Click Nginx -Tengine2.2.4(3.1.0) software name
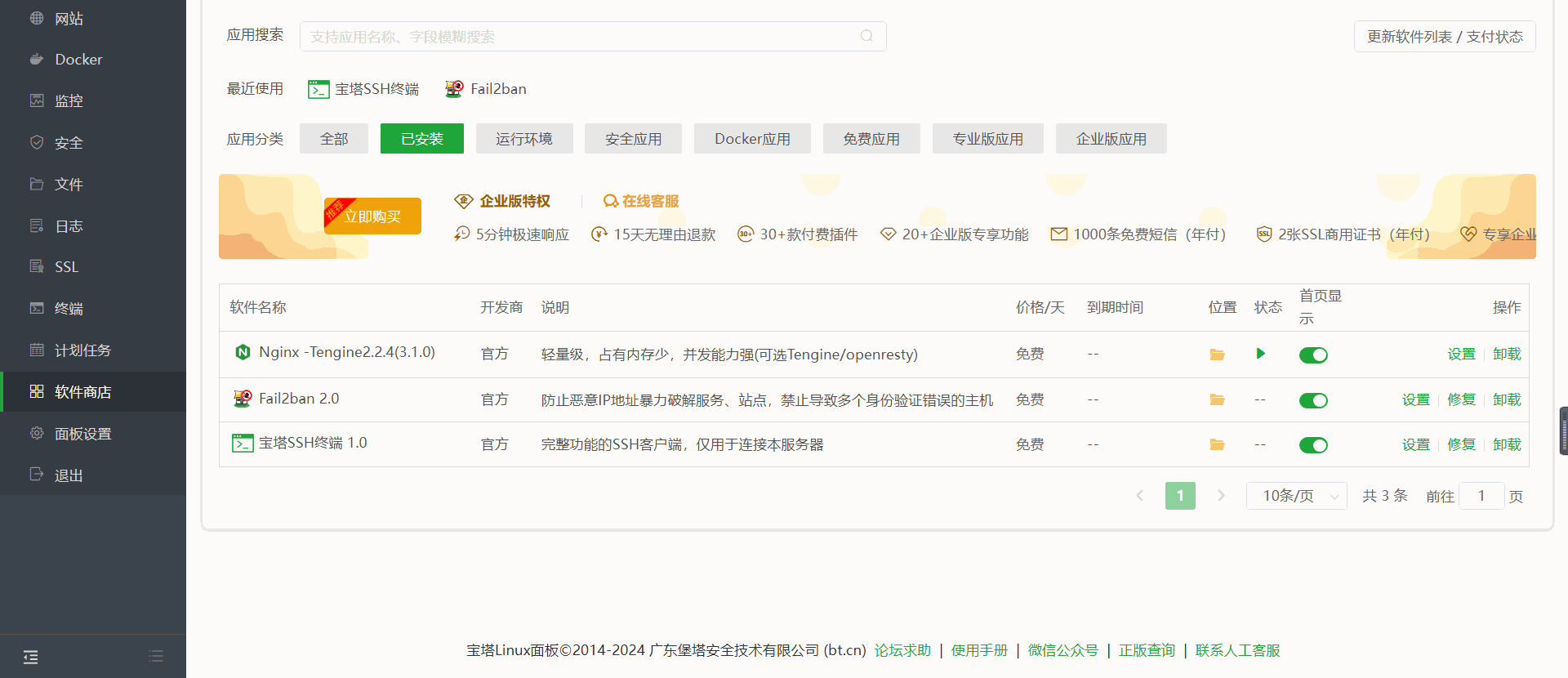This screenshot has height=678, width=1568. [x=347, y=352]
